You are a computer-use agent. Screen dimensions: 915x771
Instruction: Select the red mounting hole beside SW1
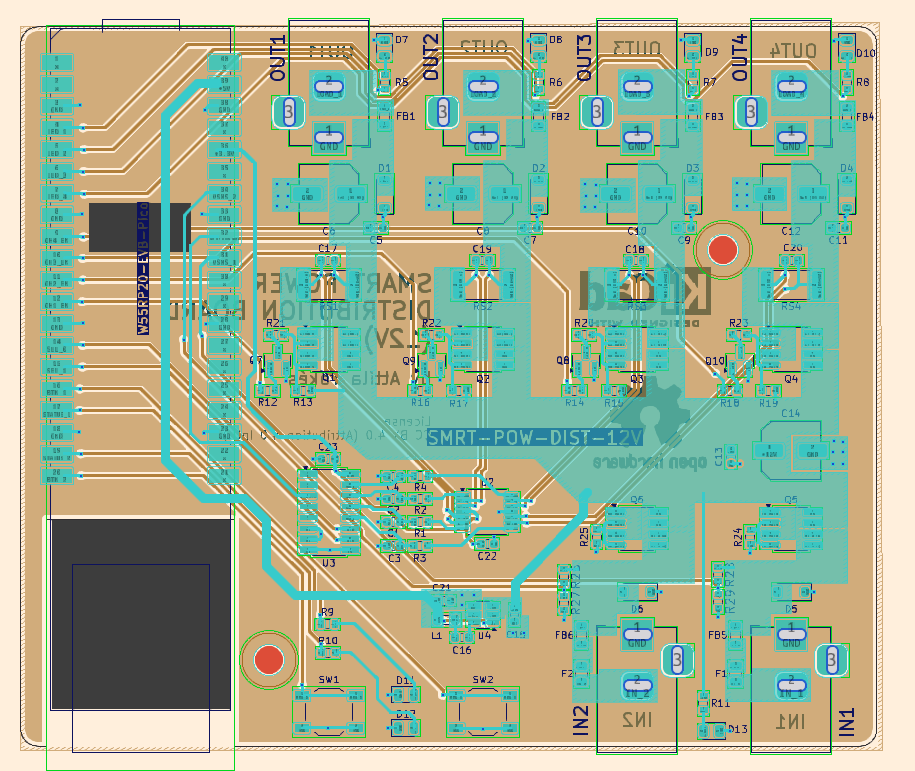pyautogui.click(x=269, y=660)
